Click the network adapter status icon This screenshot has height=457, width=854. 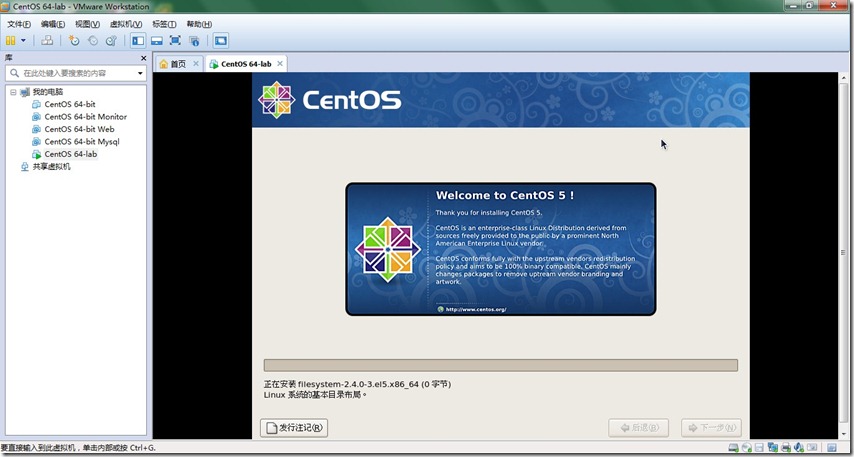(x=773, y=448)
